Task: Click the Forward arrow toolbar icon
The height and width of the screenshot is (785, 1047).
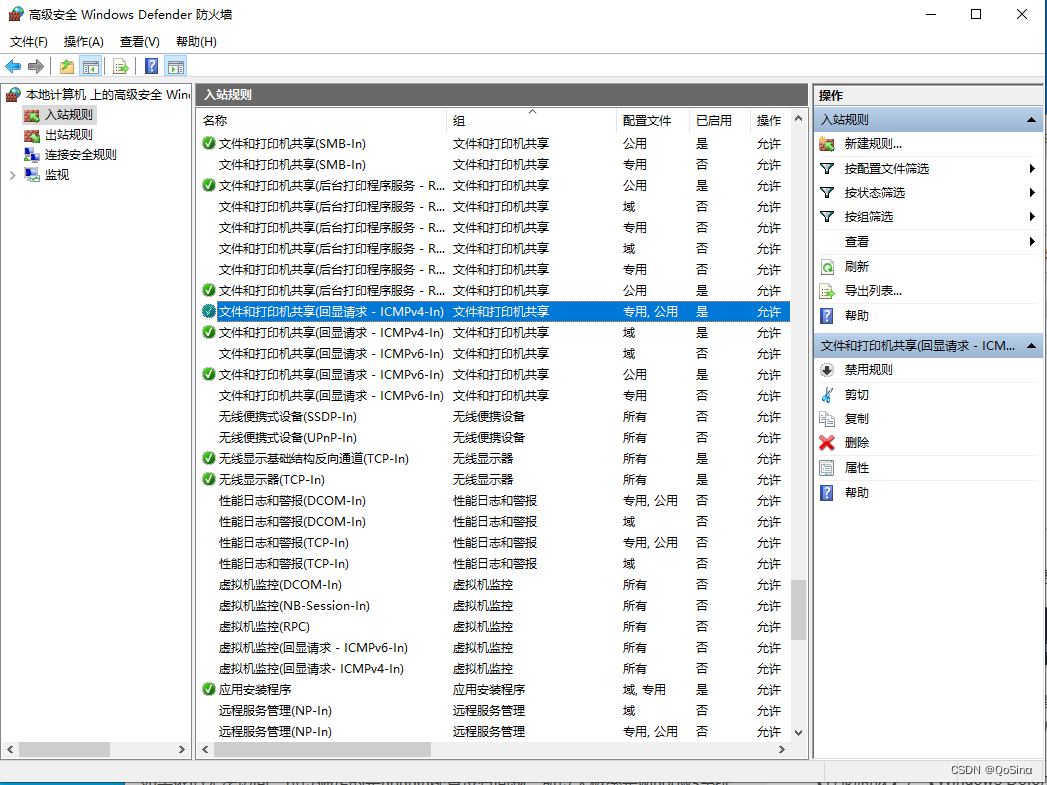Action: point(36,66)
